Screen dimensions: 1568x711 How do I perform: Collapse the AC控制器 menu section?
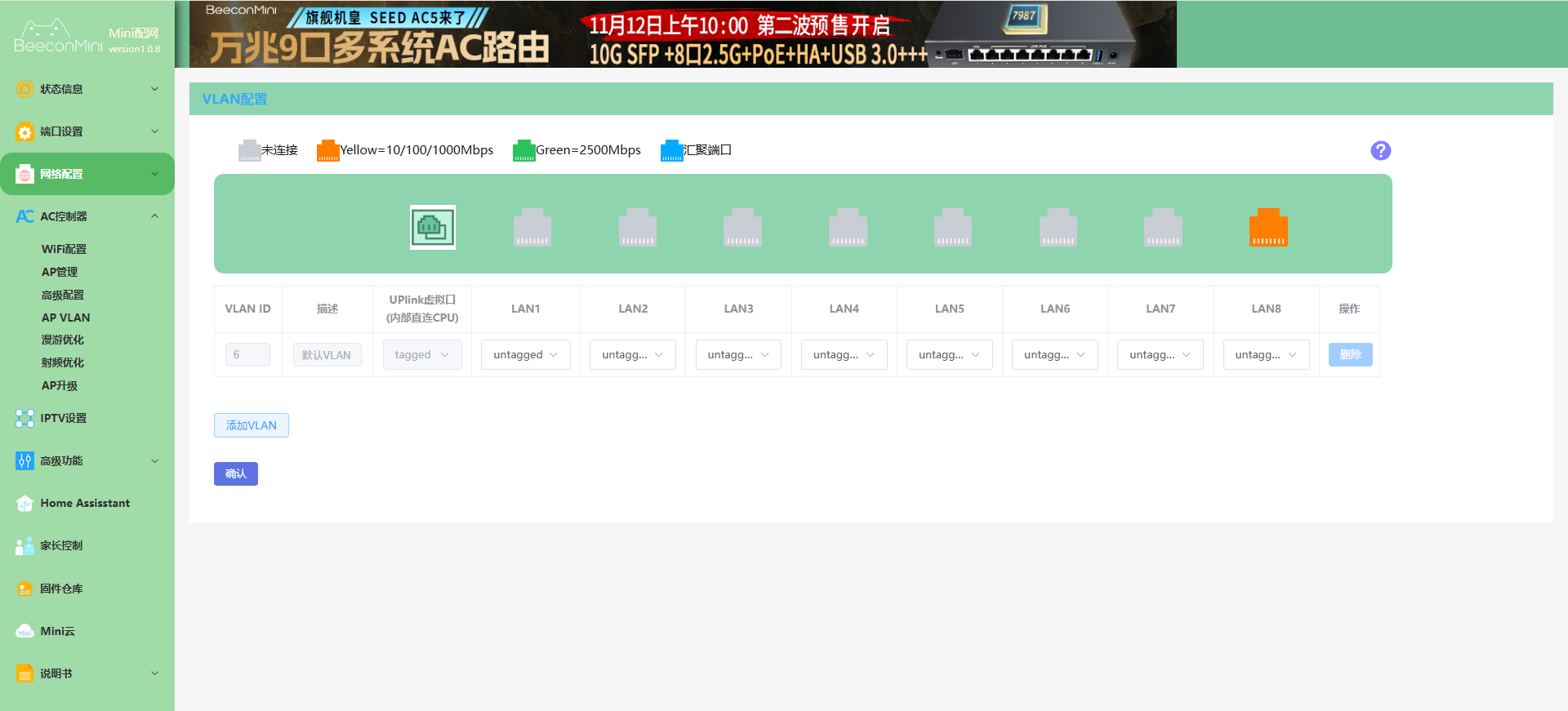(x=154, y=216)
